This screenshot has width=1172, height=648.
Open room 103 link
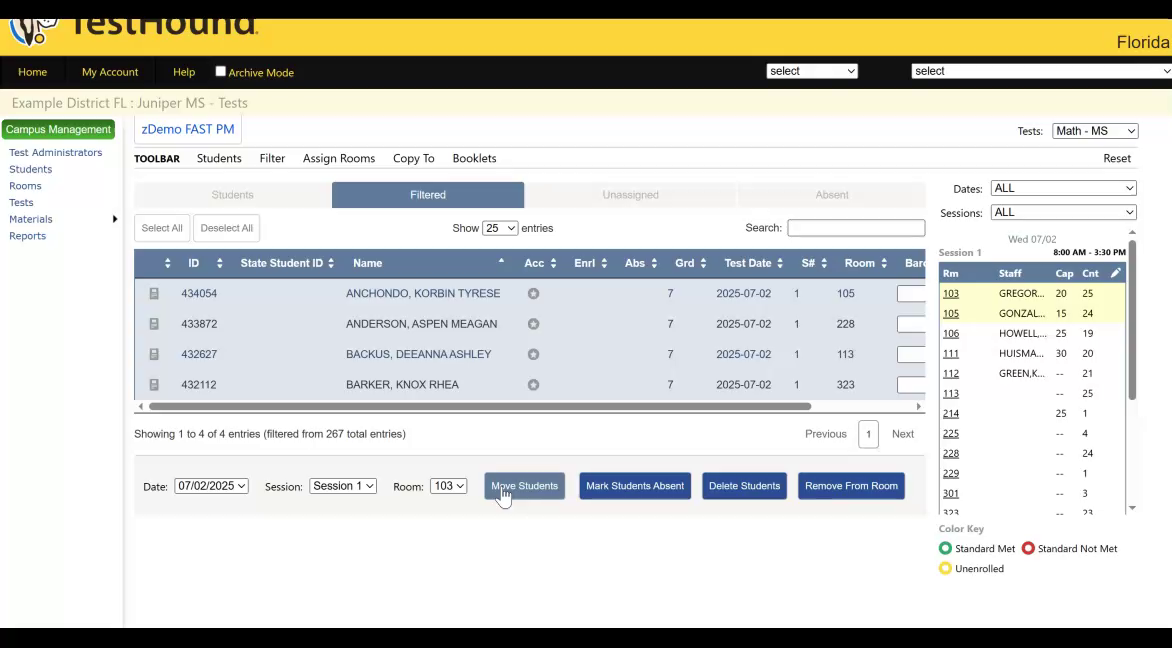coord(951,294)
